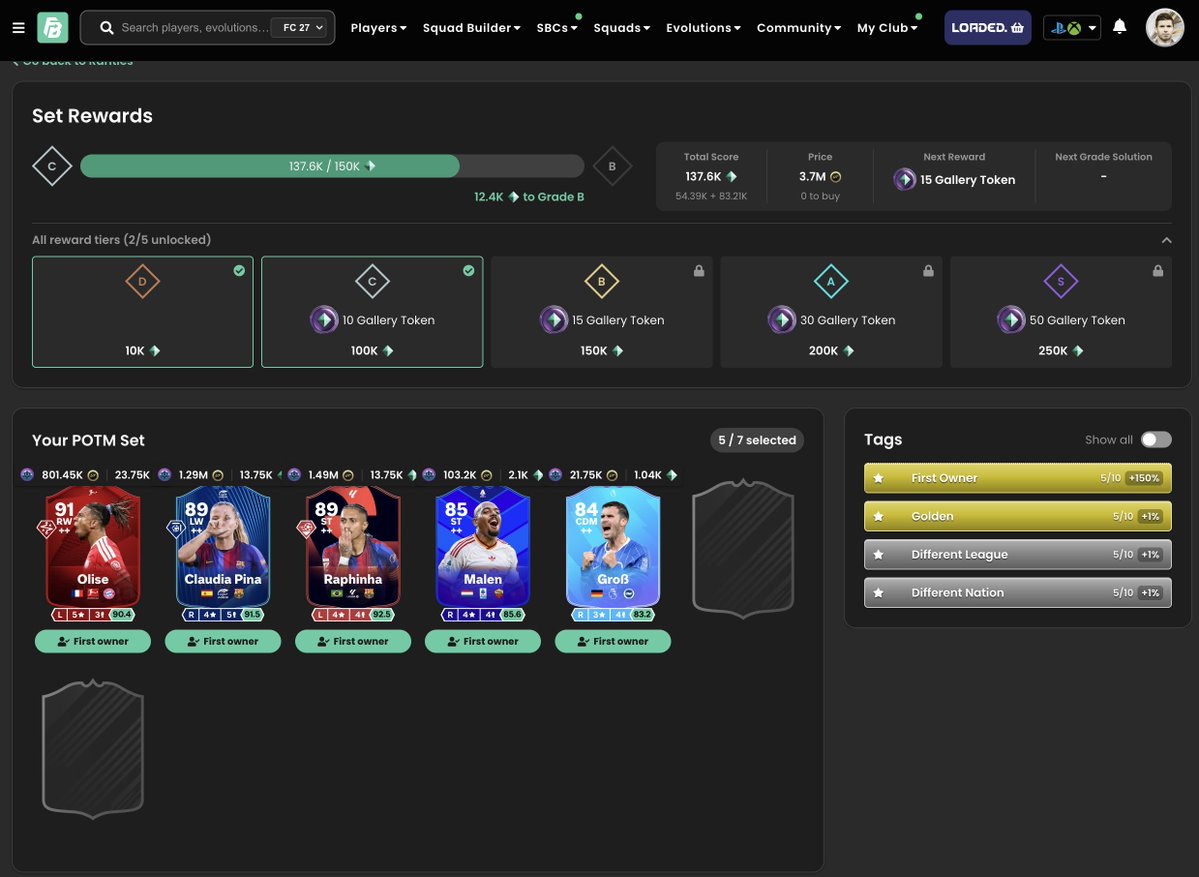Click the 50 Gallery Token icon

point(1011,320)
